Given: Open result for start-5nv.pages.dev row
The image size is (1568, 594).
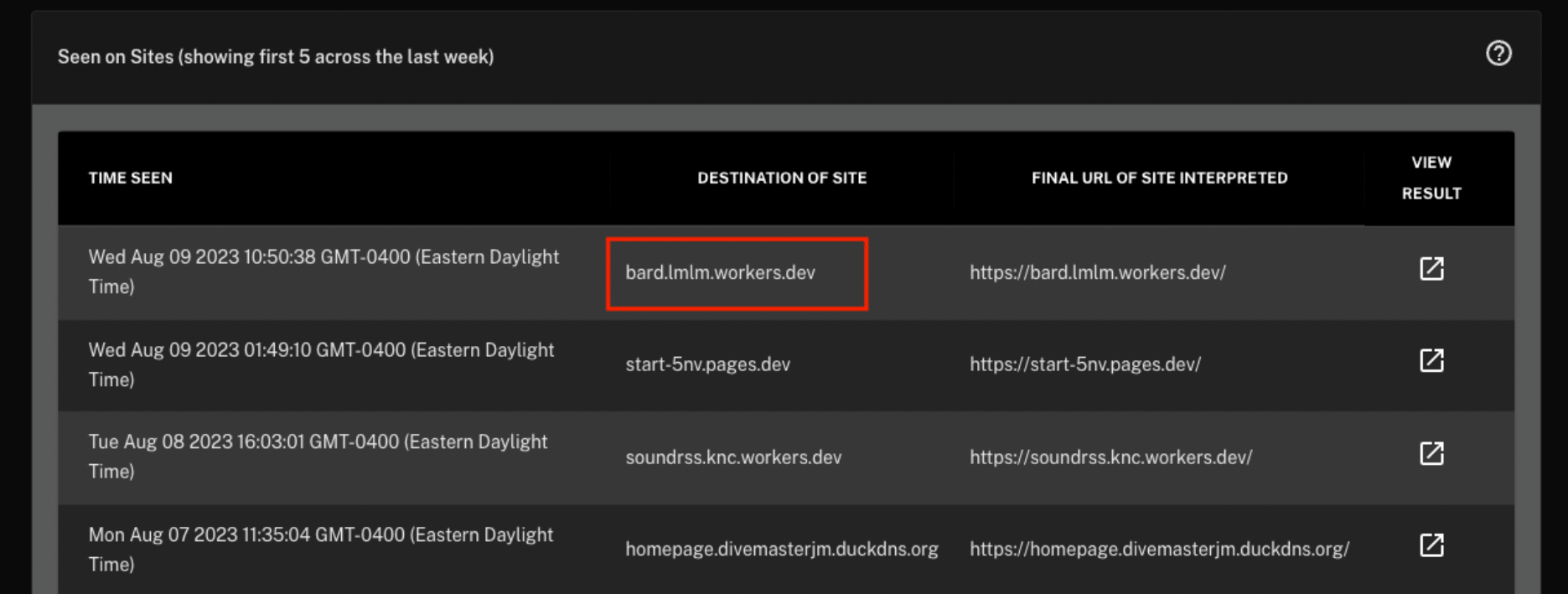Looking at the screenshot, I should point(1431,361).
